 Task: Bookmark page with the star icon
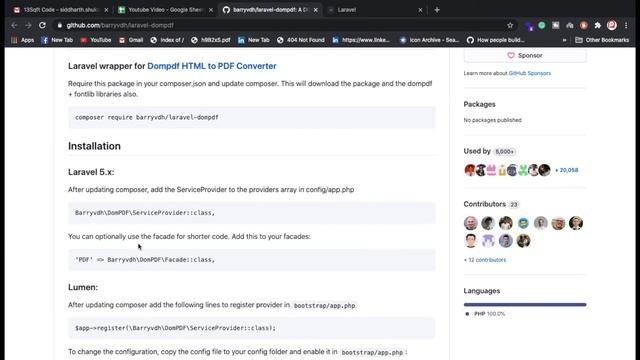[x=510, y=25]
